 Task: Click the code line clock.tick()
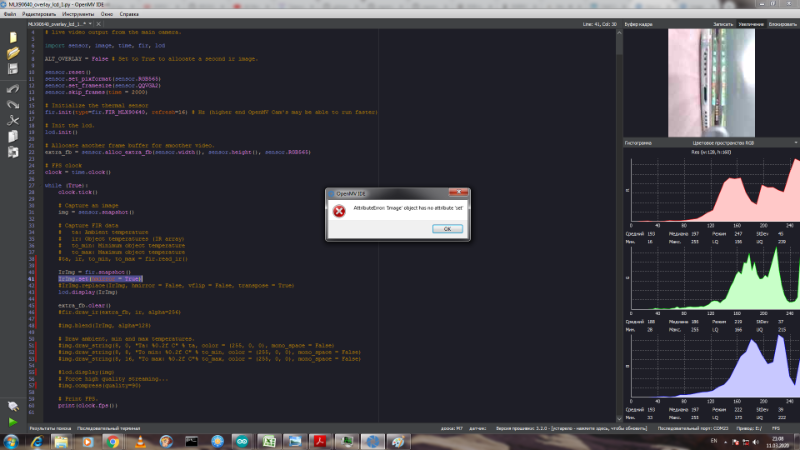[78, 192]
